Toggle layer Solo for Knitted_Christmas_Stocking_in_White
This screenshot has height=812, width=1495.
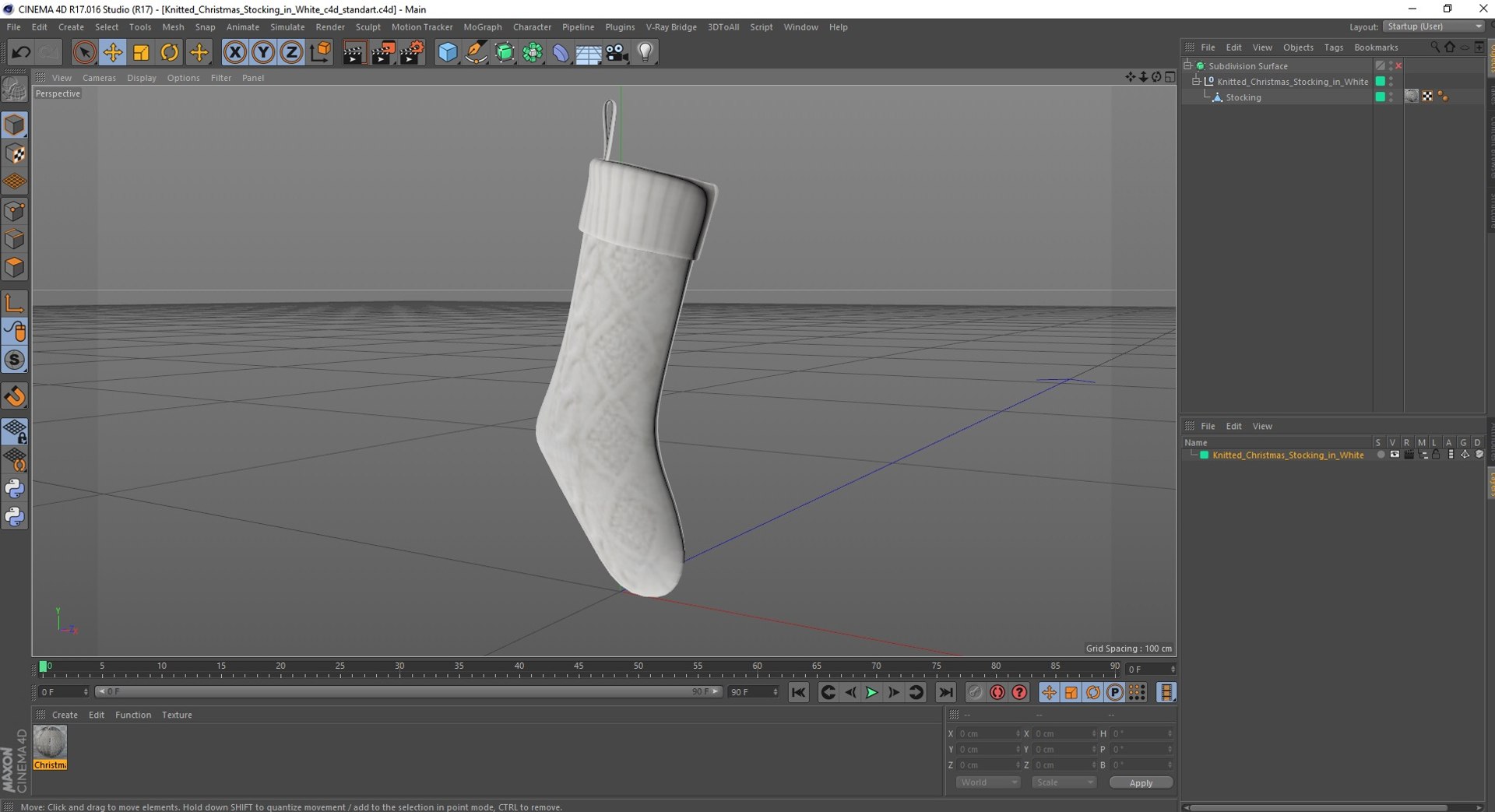point(1381,455)
